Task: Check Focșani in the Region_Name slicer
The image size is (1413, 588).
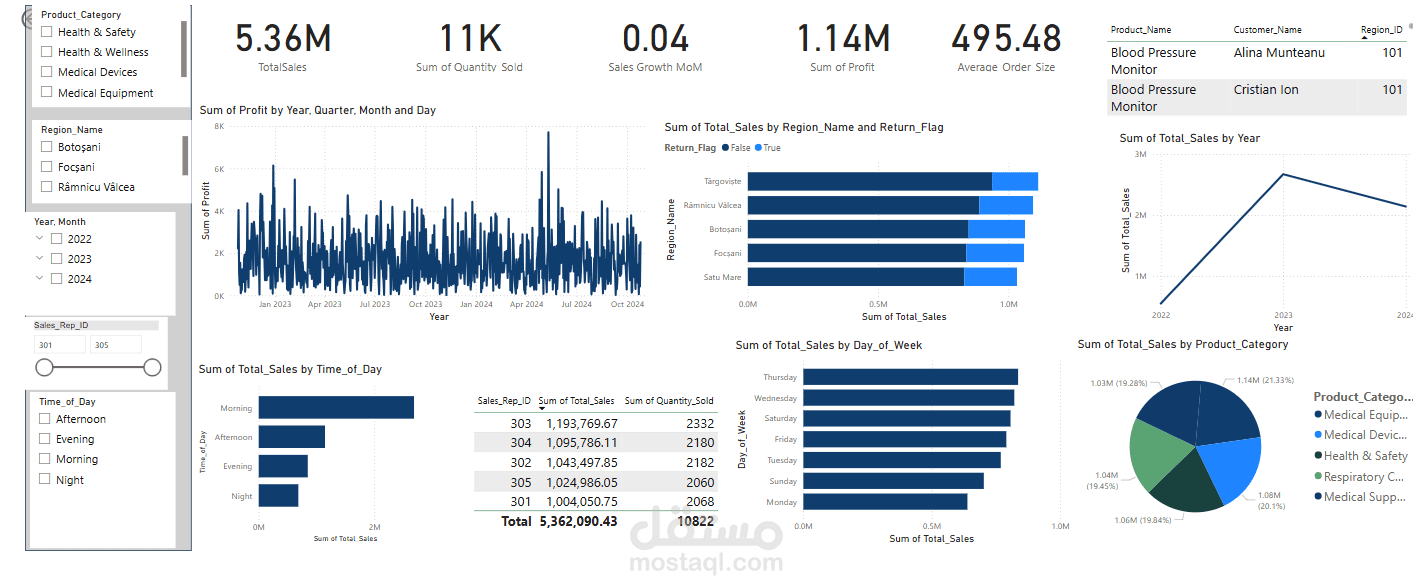Action: pos(46,166)
